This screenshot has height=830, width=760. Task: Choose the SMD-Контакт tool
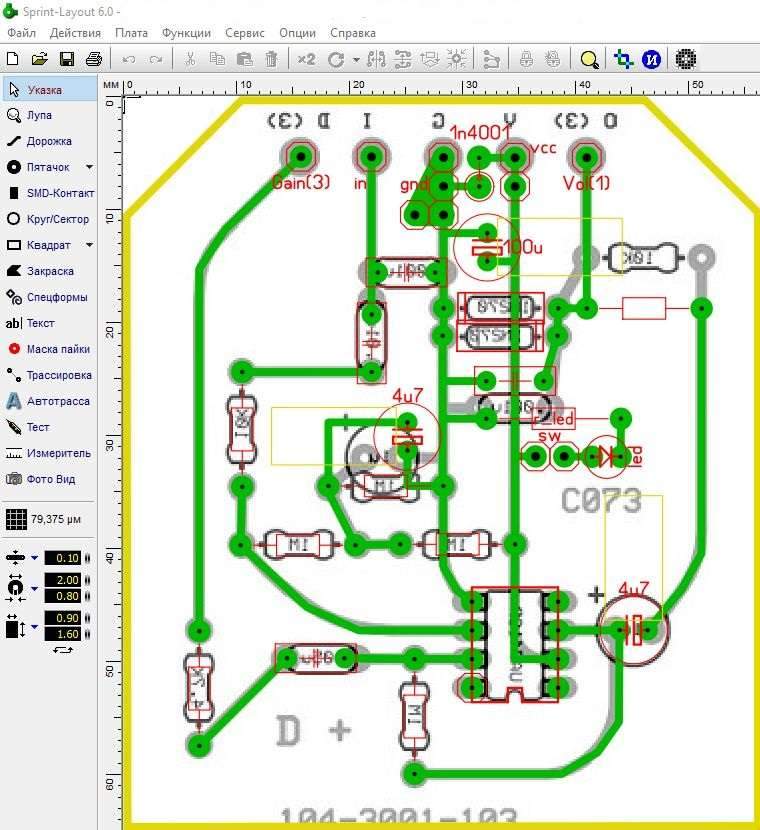tap(50, 193)
